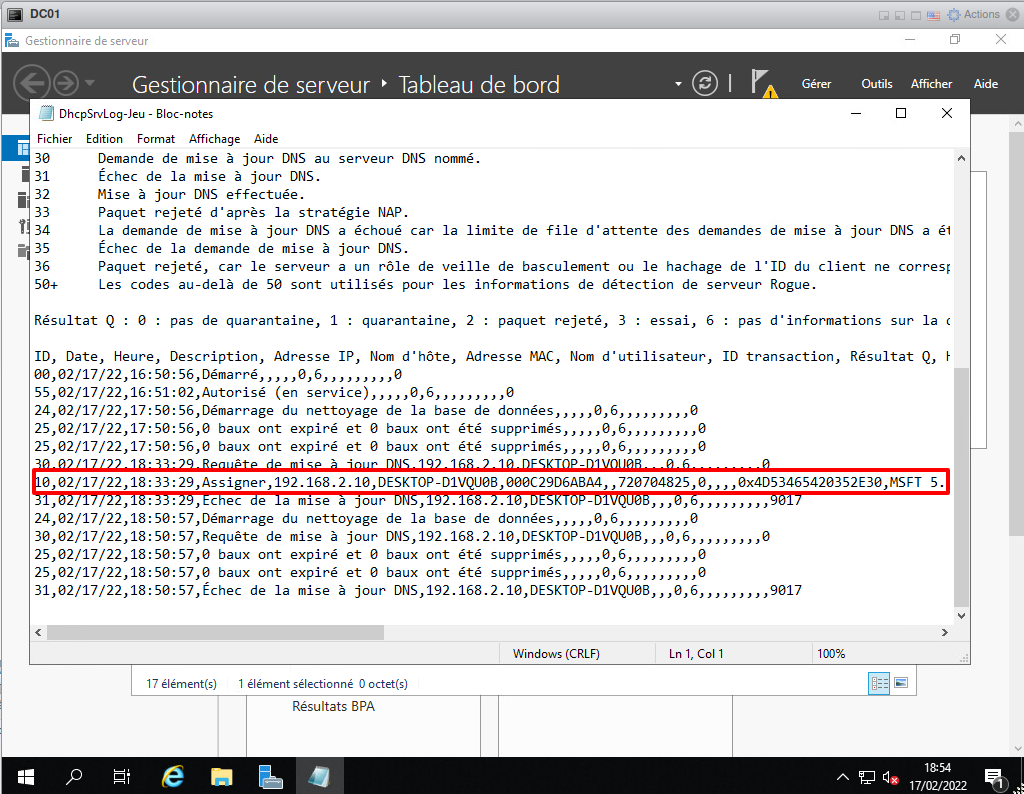Click the back navigation arrow
Screen dimensions: 1024x794
pyautogui.click(x=32, y=83)
